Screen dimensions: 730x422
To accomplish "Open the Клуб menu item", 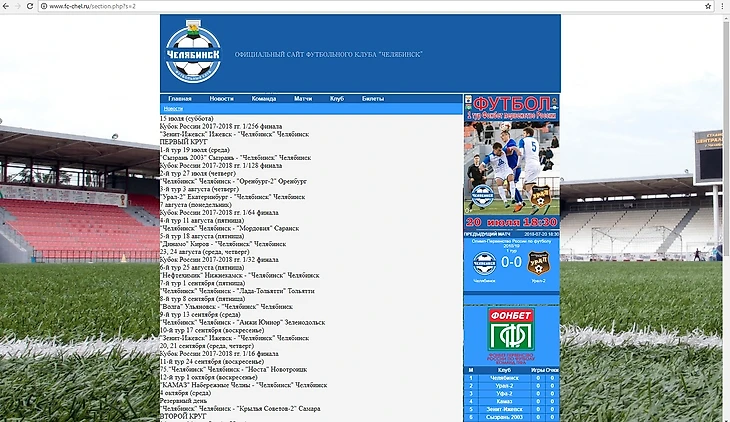I will tap(337, 99).
